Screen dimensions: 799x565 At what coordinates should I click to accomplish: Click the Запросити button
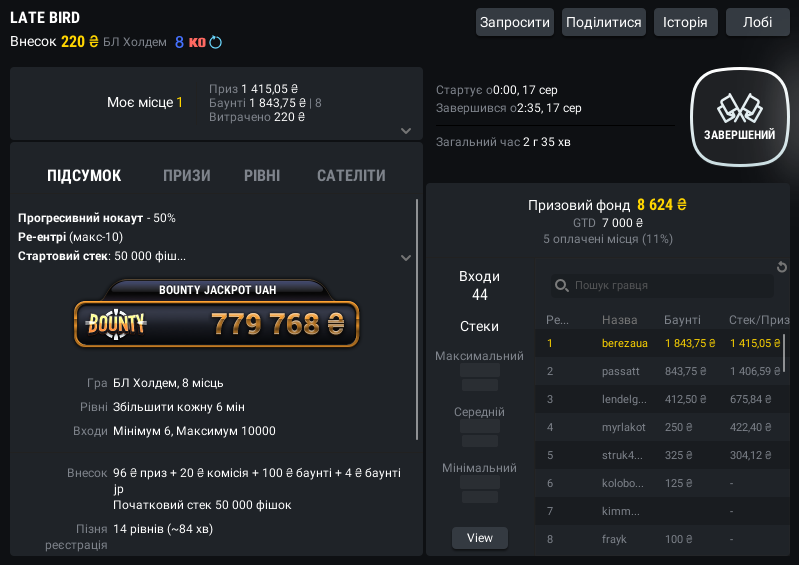point(515,22)
